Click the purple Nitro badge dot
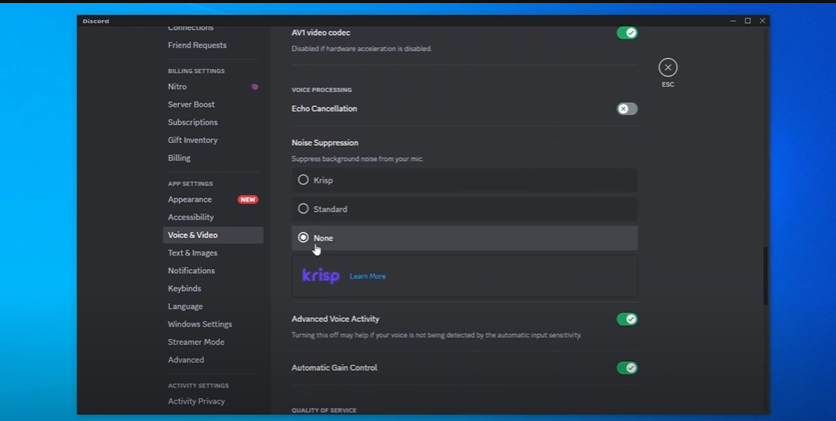Screen dimensions: 836x421 [x=255, y=86]
